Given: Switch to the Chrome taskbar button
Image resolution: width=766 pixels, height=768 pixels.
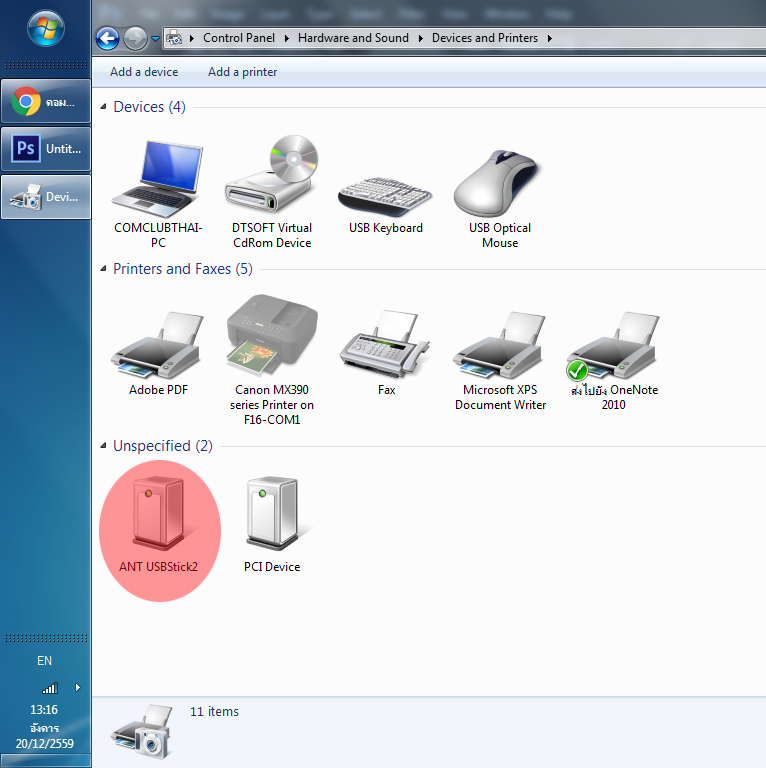Looking at the screenshot, I should point(46,101).
